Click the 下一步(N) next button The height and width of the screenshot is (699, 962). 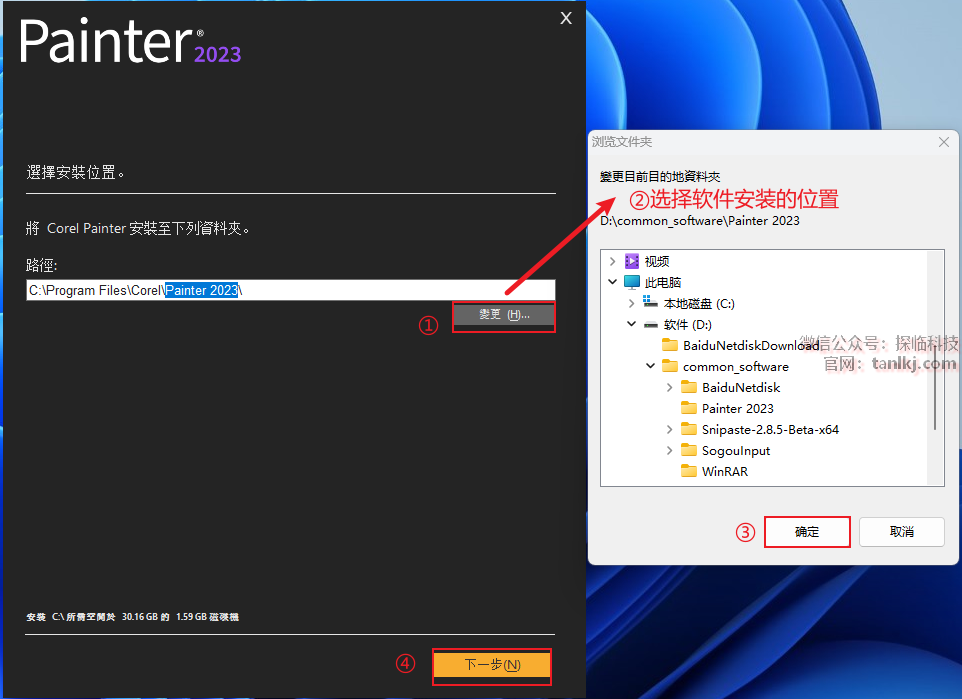coord(492,665)
